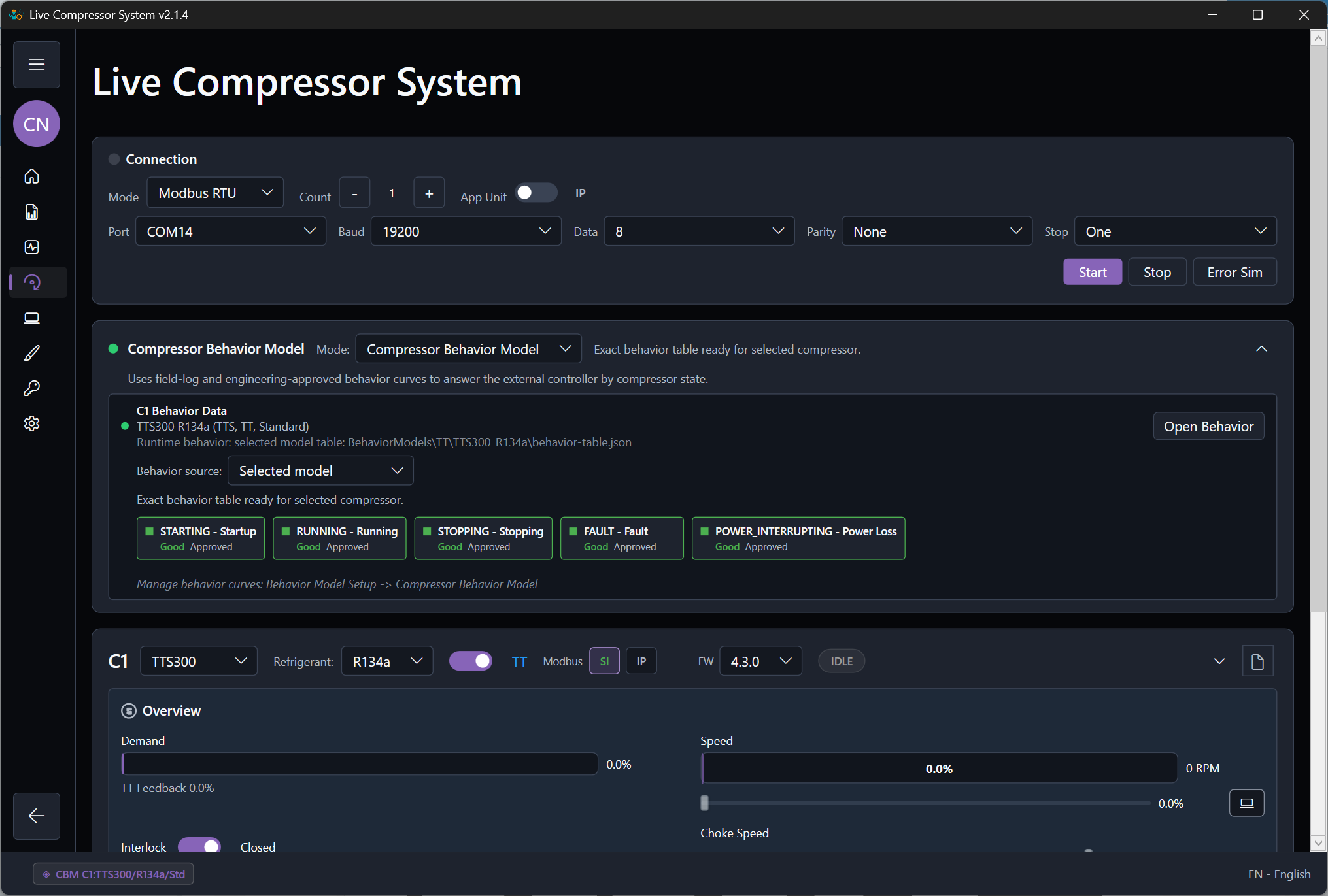
Task: Open the brush tool sidebar icon
Action: pyautogui.click(x=31, y=353)
